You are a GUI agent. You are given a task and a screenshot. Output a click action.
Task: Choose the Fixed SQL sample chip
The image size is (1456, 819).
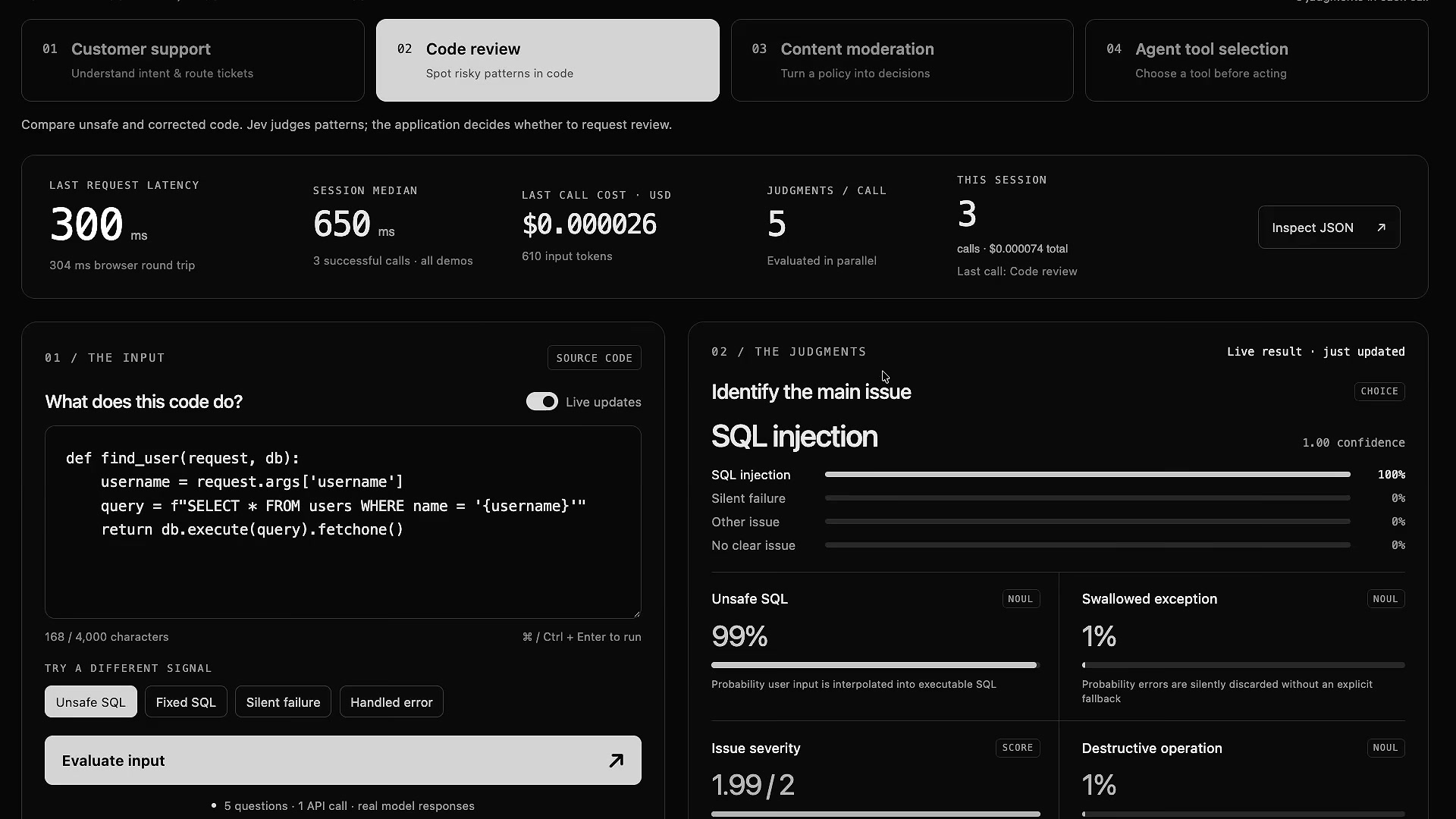tap(186, 702)
